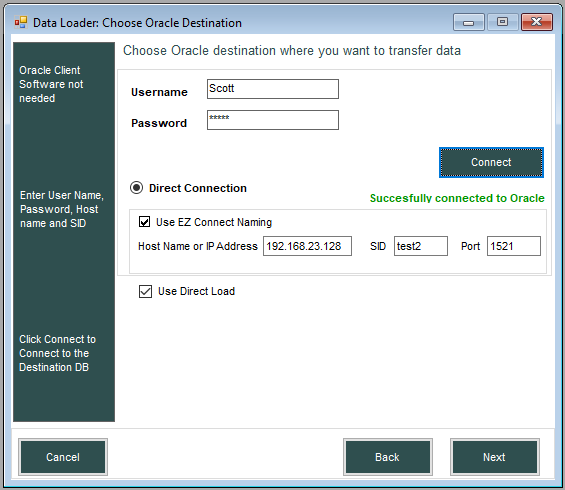Image resolution: width=565 pixels, height=490 pixels.
Task: Minimize the Data Loader window
Action: (x=468, y=22)
